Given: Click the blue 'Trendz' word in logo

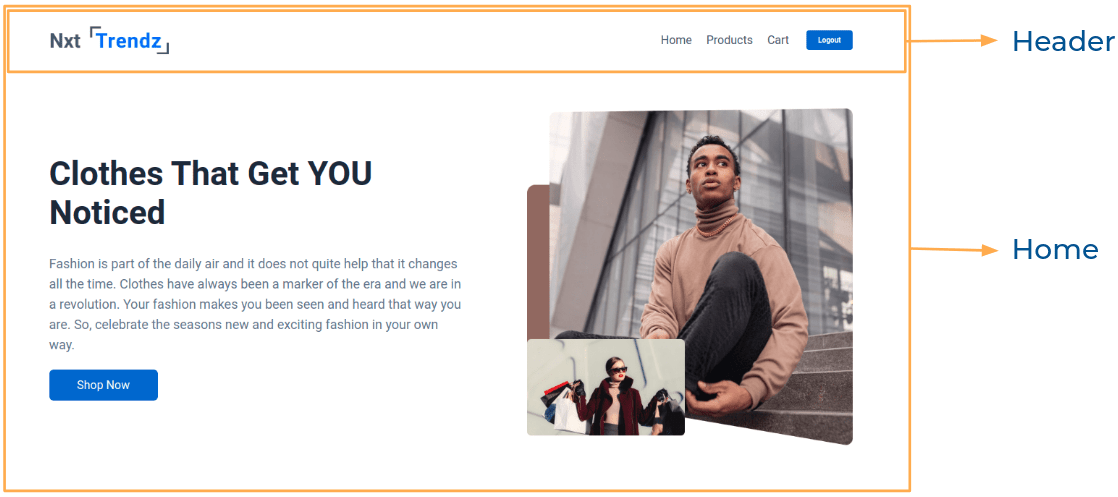Looking at the screenshot, I should pyautogui.click(x=129, y=41).
